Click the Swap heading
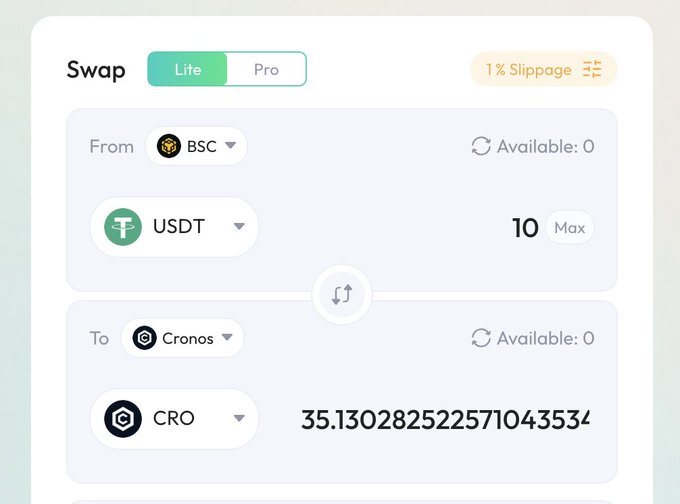This screenshot has height=504, width=680. pyautogui.click(x=96, y=69)
